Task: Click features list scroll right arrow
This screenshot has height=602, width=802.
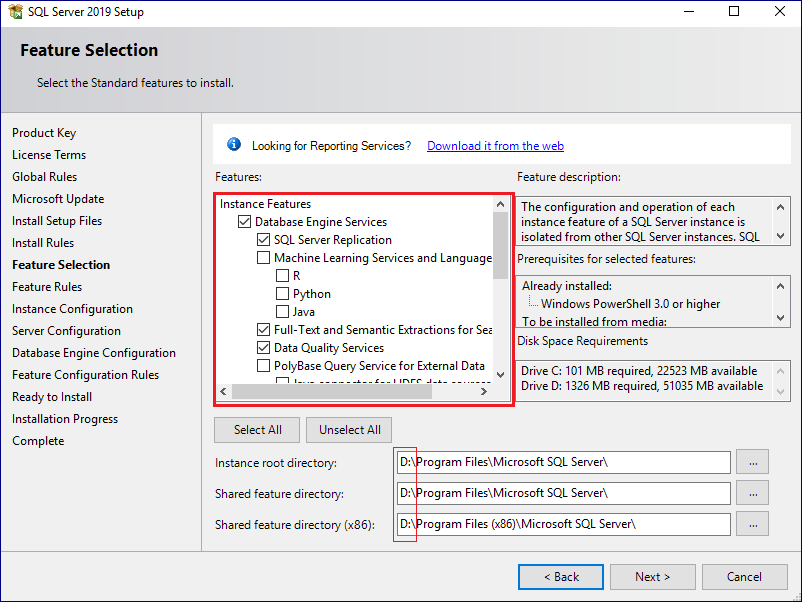Action: [484, 391]
